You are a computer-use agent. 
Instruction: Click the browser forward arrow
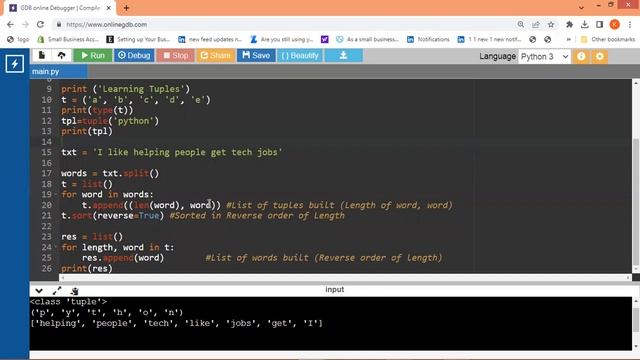tap(25, 24)
